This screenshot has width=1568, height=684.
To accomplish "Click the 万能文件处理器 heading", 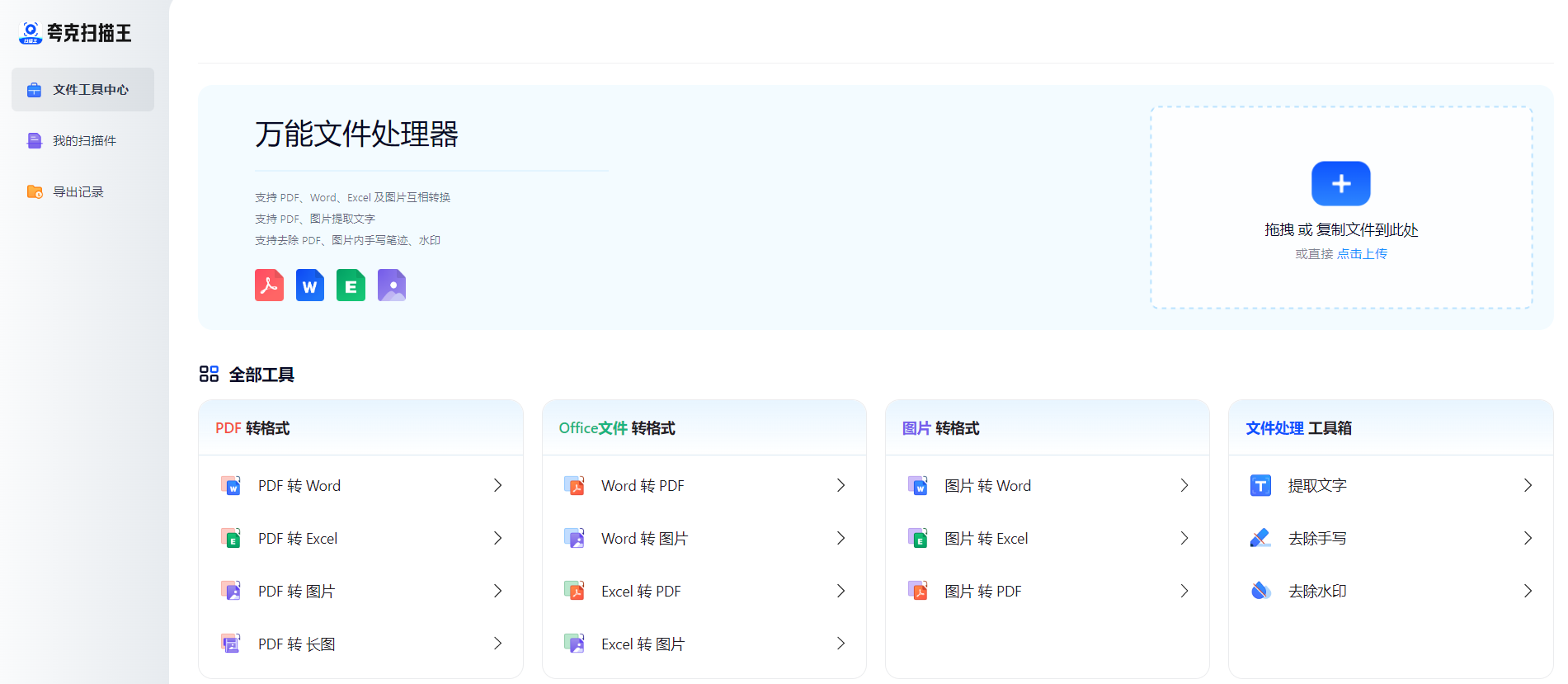I will (356, 134).
